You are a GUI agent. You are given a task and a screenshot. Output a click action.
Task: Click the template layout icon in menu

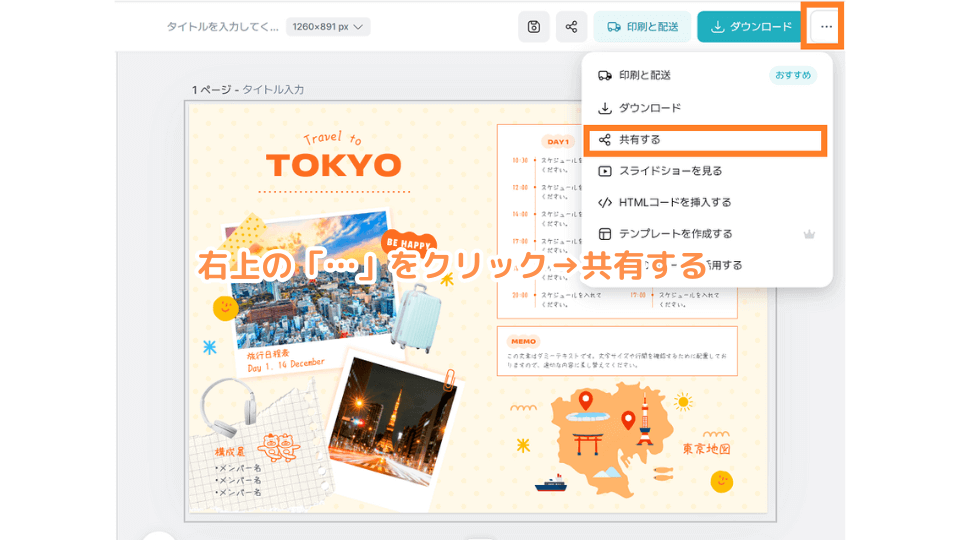(x=605, y=234)
